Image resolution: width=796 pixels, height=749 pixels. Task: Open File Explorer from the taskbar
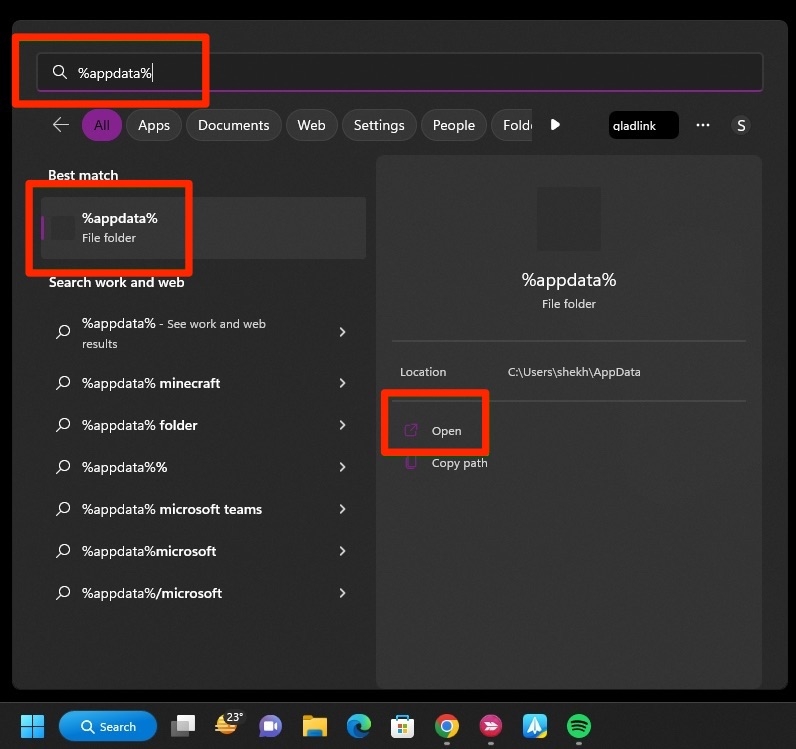[x=315, y=726]
